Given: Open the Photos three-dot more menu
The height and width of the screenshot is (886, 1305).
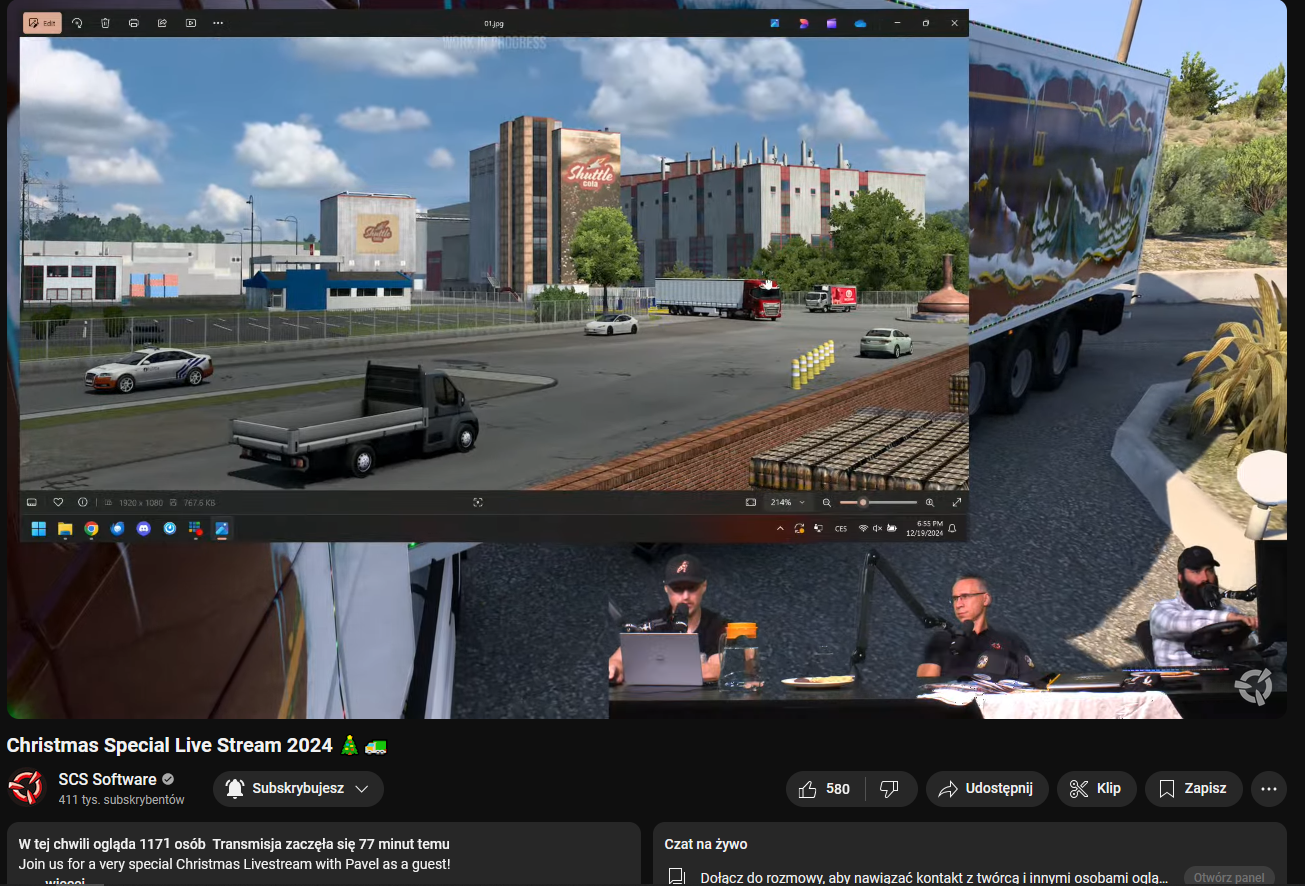Looking at the screenshot, I should (x=218, y=23).
